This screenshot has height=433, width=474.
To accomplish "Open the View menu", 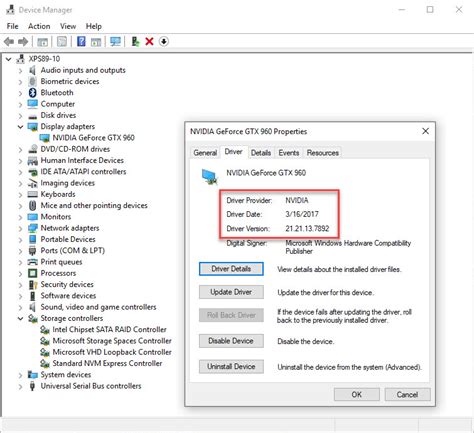I will coord(68,26).
